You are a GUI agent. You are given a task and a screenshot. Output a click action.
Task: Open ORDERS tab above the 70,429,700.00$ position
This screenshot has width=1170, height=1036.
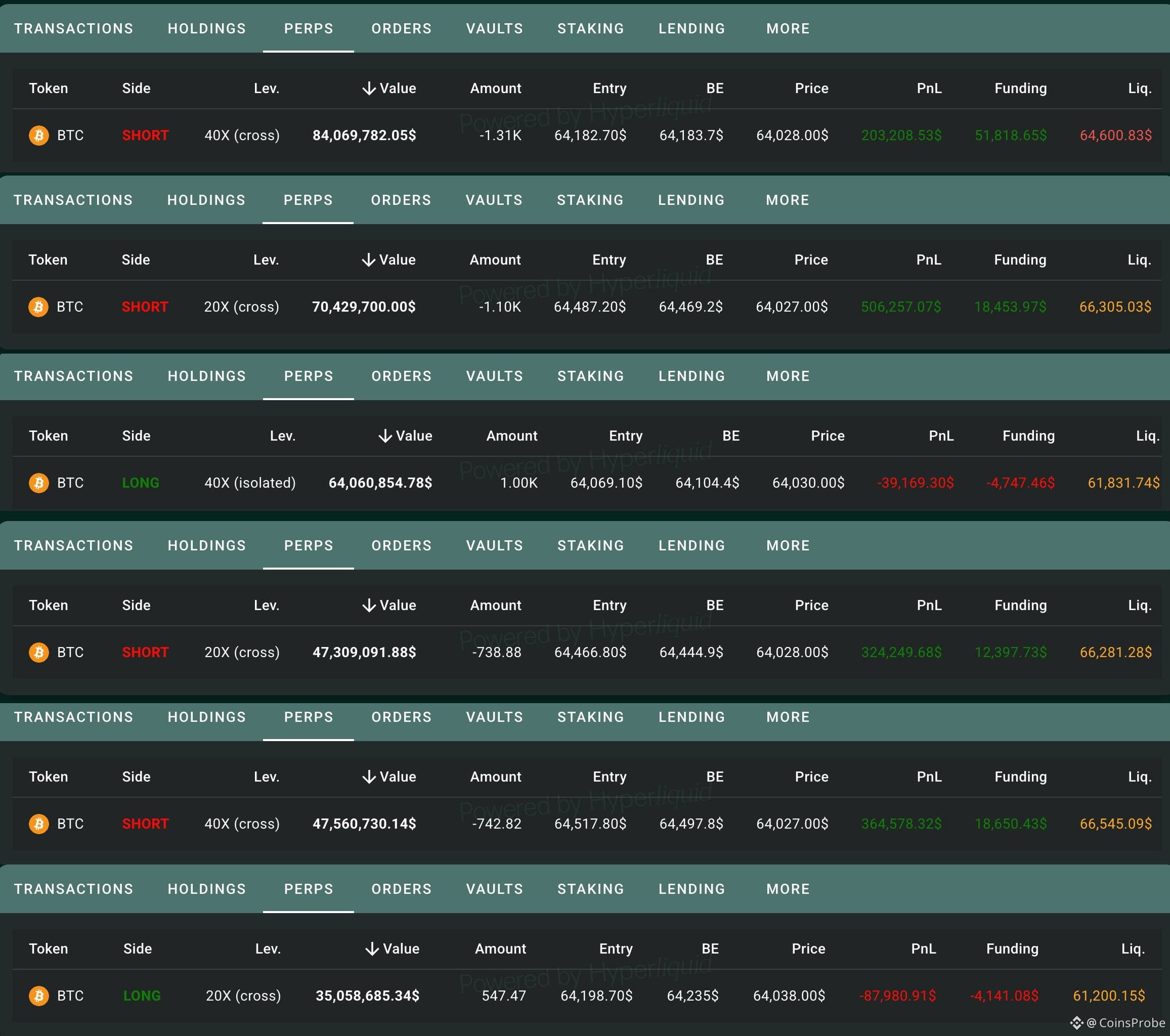point(401,200)
